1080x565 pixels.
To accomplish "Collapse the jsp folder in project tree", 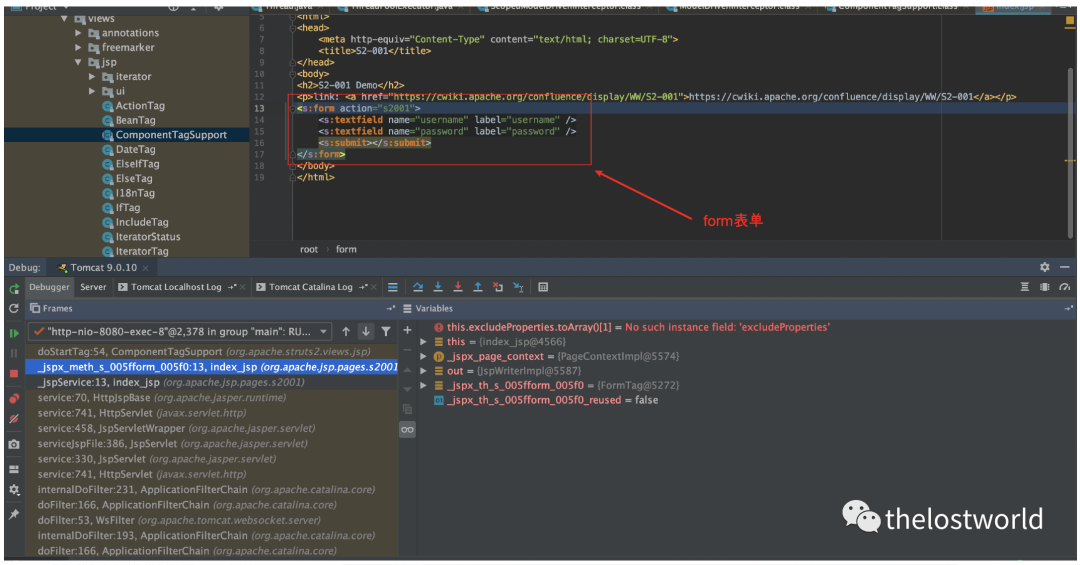I will click(80, 62).
